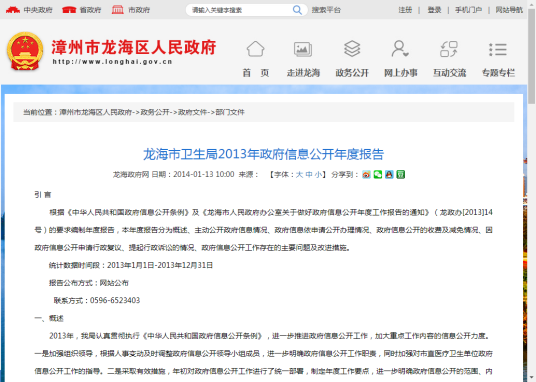
Task: Click the 政务公开 layers icon
Action: [352, 49]
